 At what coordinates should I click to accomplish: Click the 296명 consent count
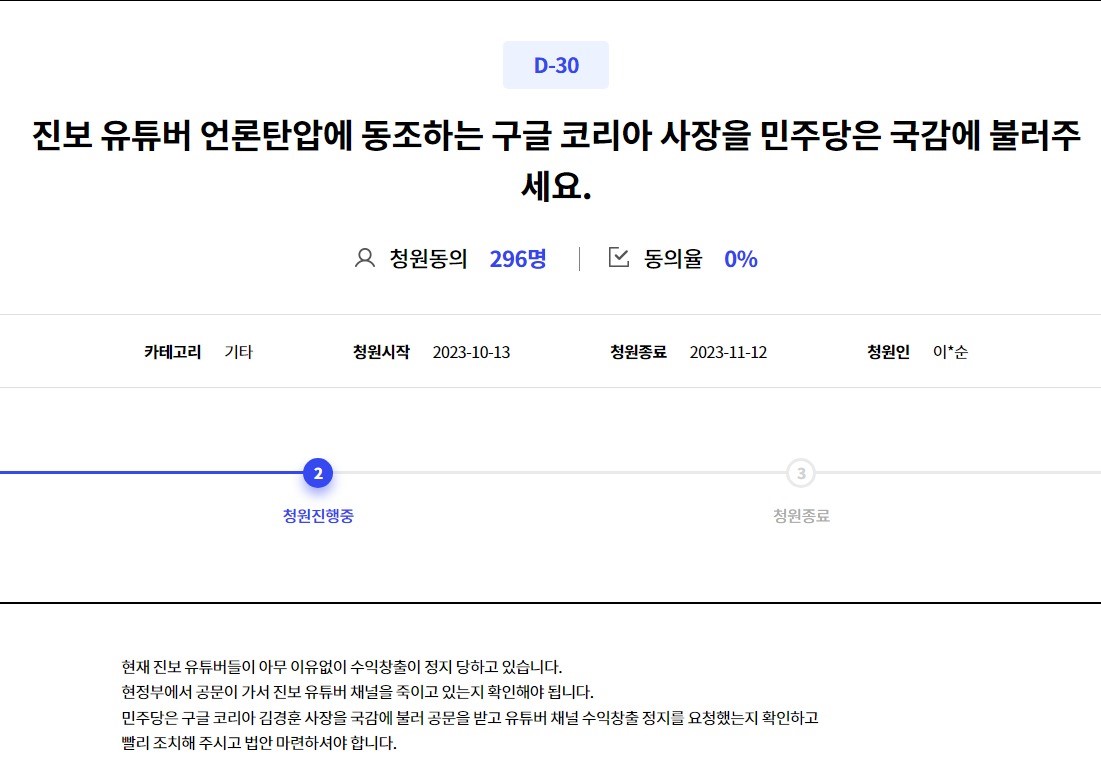[517, 259]
